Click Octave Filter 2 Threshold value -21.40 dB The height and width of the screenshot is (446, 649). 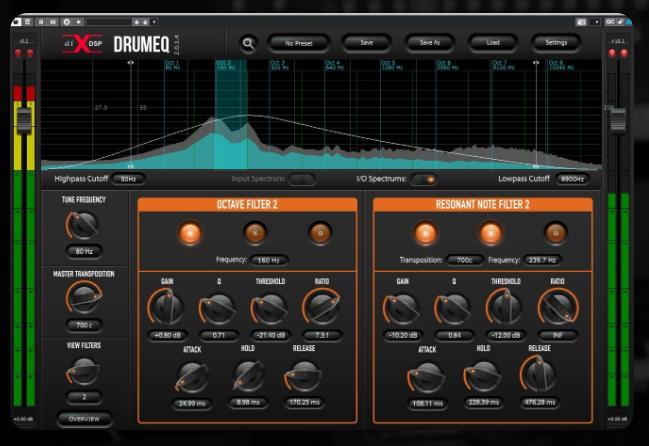(x=270, y=335)
